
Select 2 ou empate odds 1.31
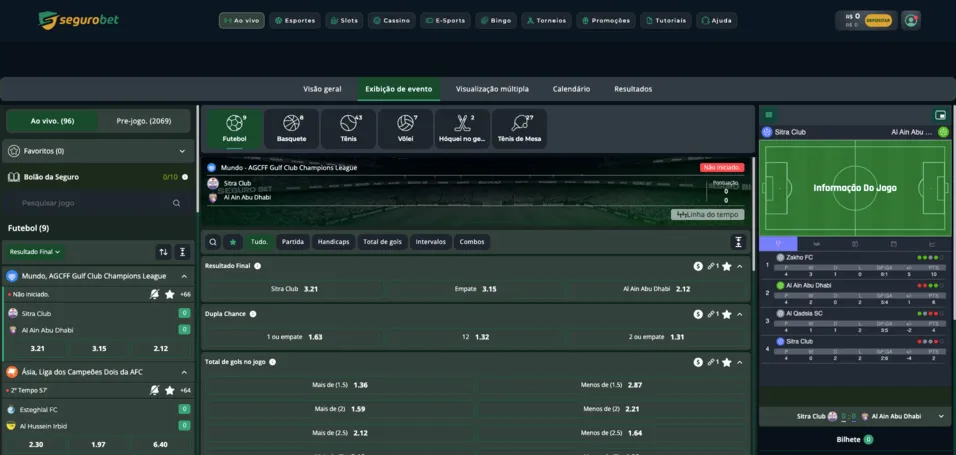click(x=656, y=337)
